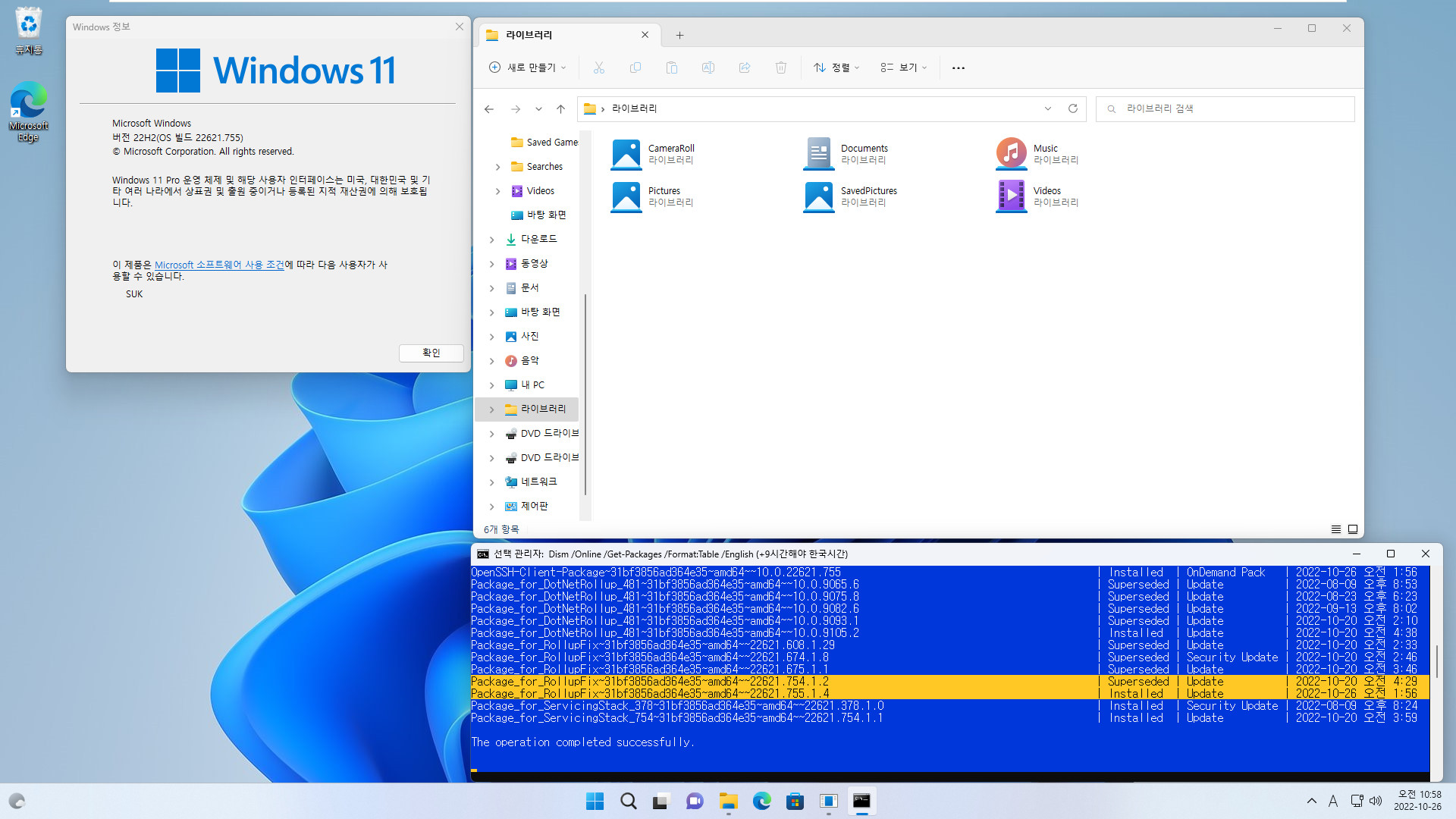Click the Rename icon in Explorer toolbar
Screen dimensions: 1456x819
[x=708, y=67]
